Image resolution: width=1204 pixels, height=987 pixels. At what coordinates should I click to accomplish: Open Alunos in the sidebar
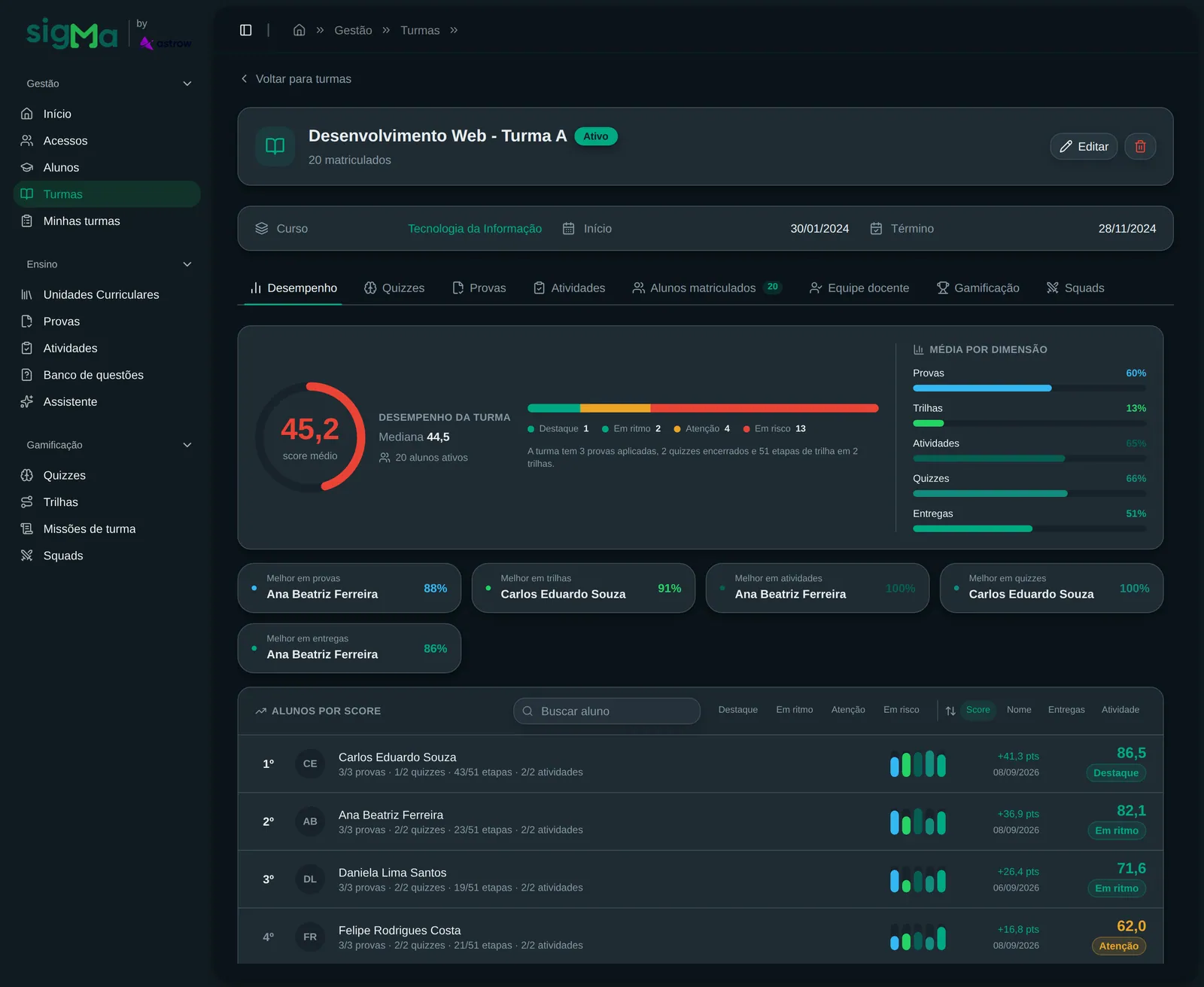[x=107, y=167]
